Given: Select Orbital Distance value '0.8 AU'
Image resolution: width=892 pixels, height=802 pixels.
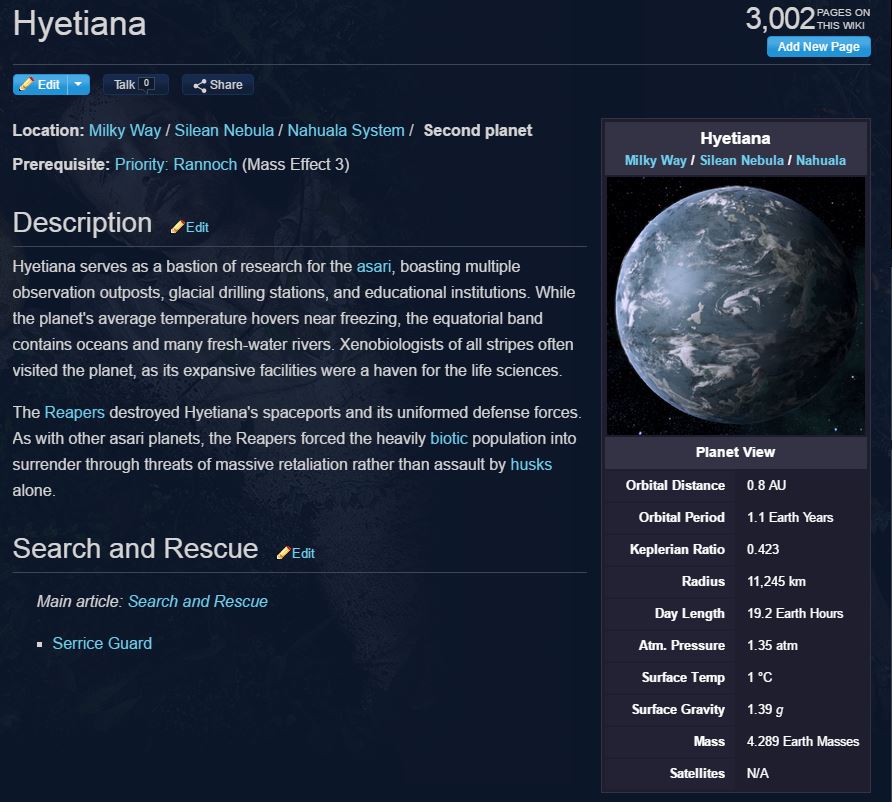Looking at the screenshot, I should 766,485.
